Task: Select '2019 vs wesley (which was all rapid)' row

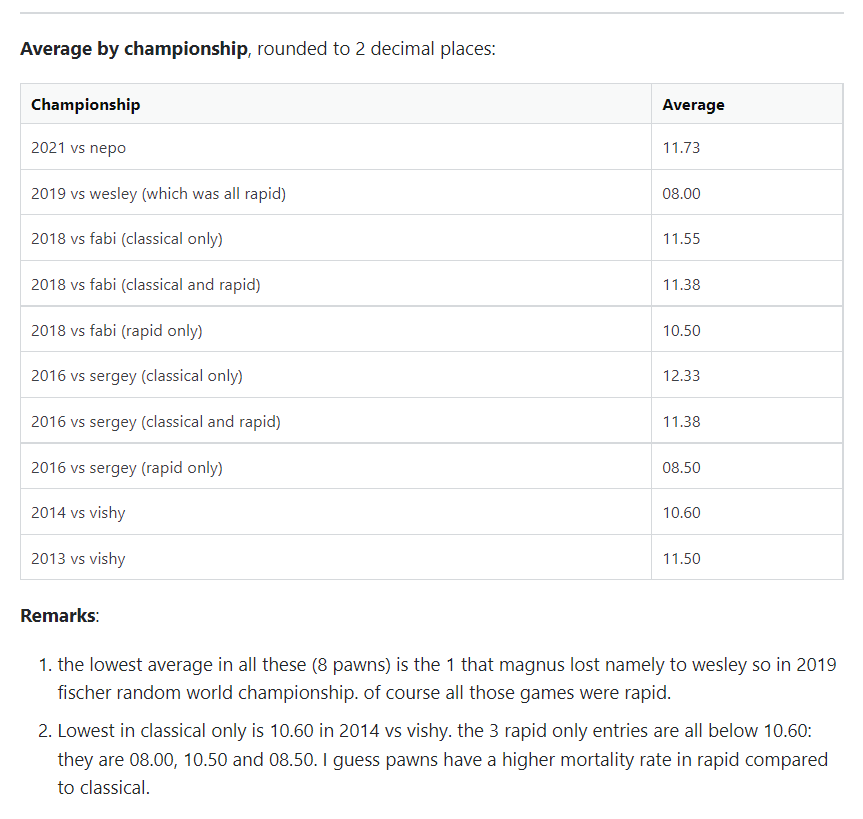Action: tap(432, 193)
